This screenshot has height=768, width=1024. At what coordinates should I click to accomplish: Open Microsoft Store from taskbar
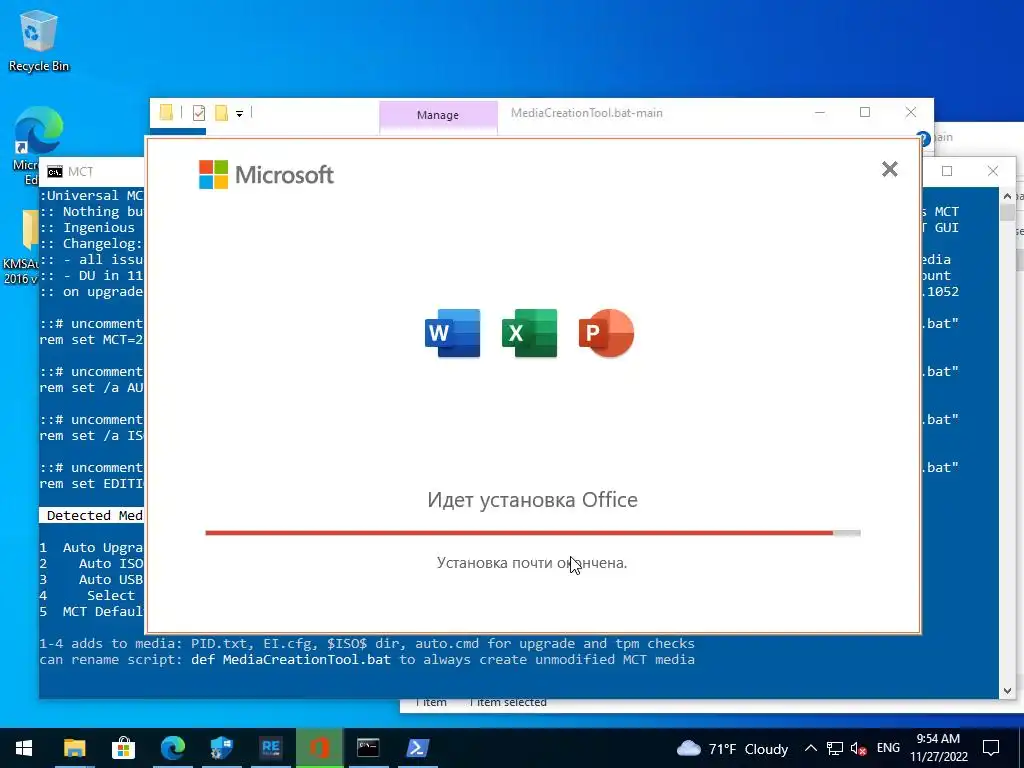click(123, 748)
